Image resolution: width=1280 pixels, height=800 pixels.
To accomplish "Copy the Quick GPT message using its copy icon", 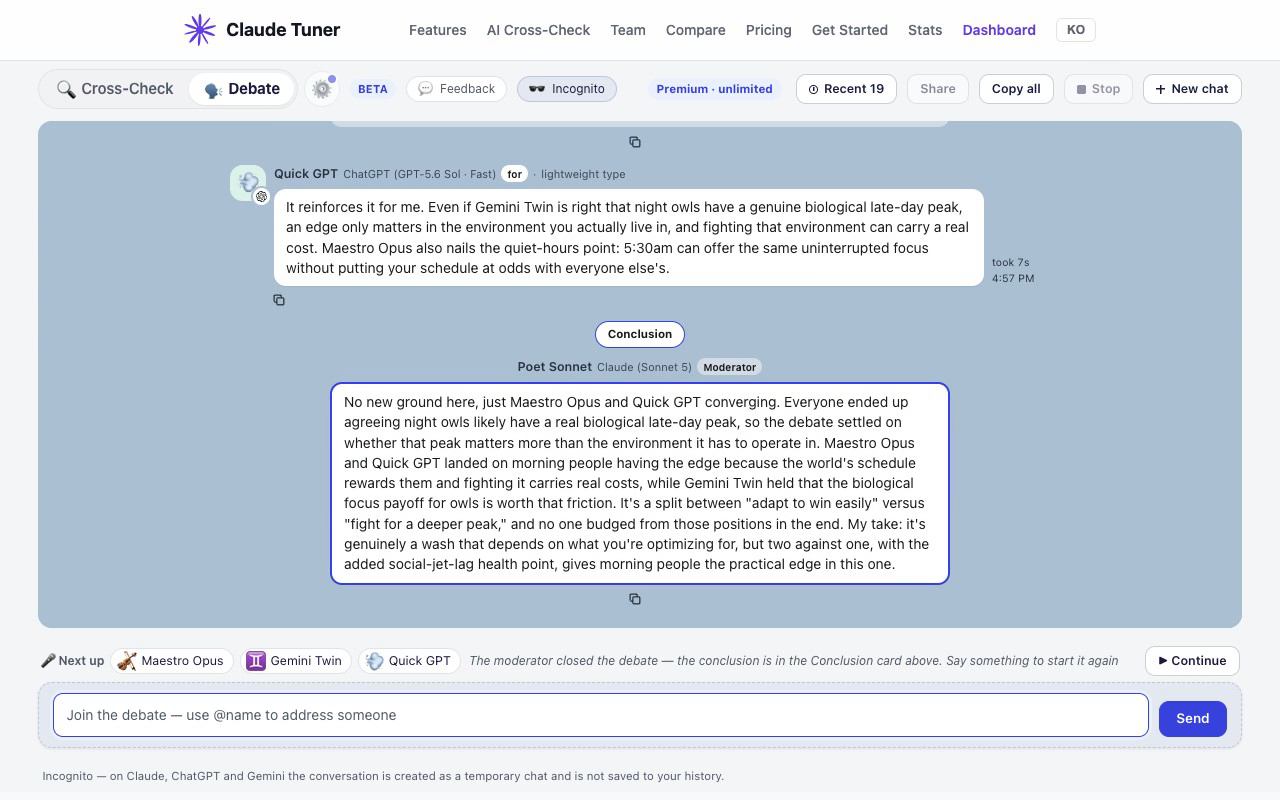I will point(279,300).
